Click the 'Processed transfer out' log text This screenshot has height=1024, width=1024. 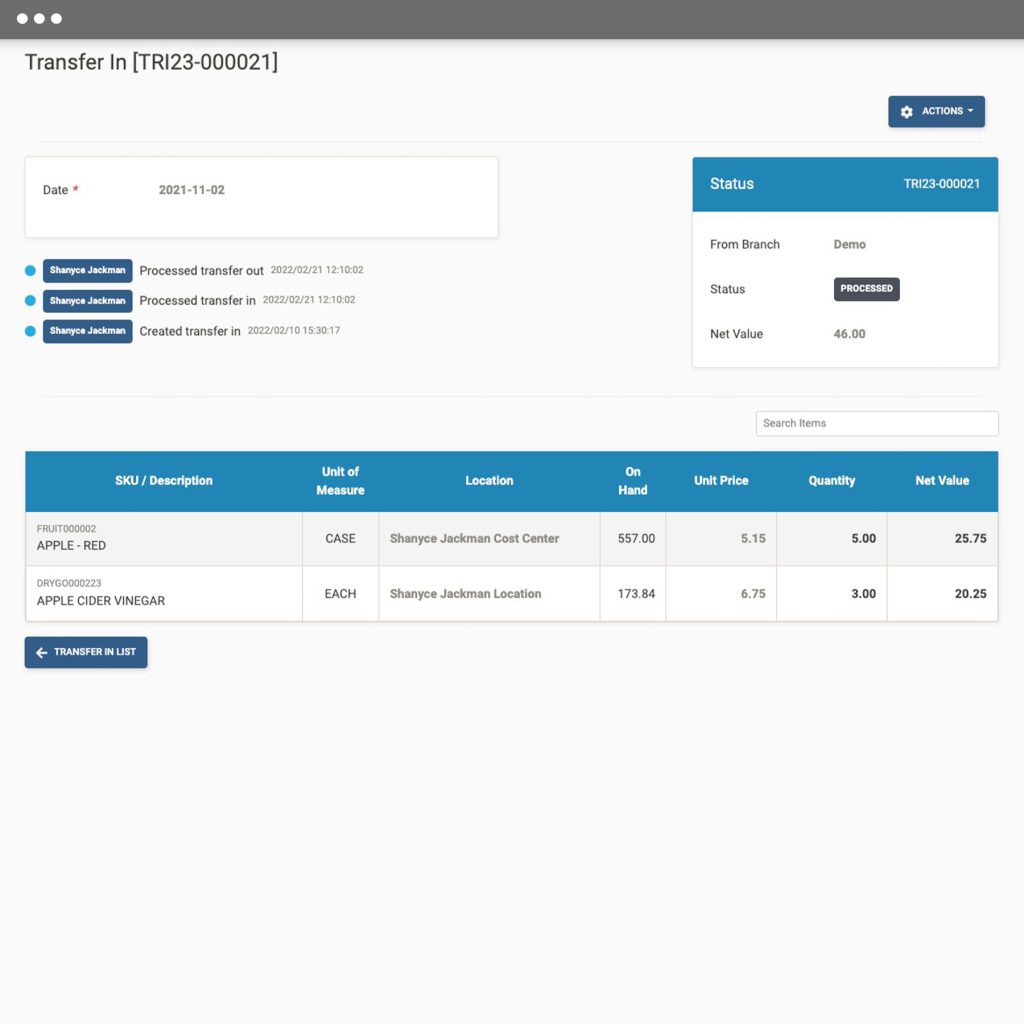(x=201, y=270)
